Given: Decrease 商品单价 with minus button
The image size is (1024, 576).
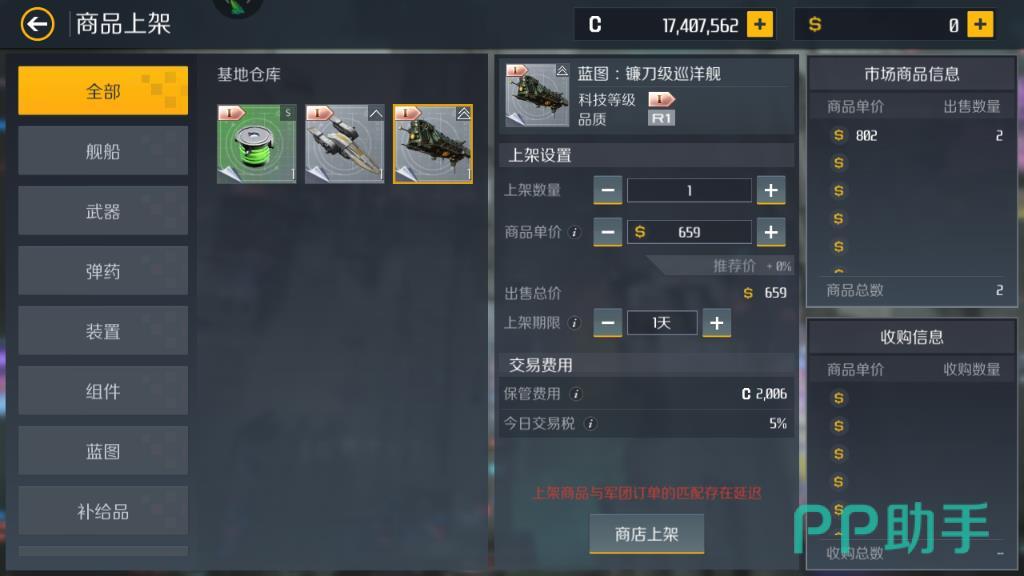Looking at the screenshot, I should pos(607,232).
